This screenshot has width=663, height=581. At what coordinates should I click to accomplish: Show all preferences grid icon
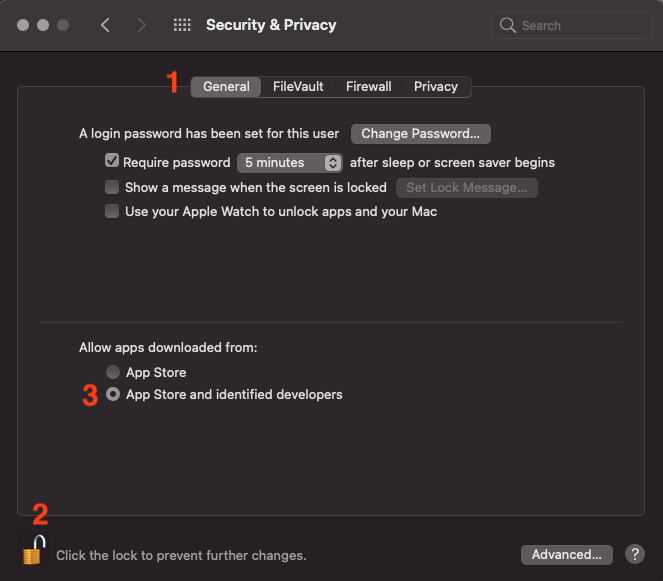pyautogui.click(x=182, y=25)
